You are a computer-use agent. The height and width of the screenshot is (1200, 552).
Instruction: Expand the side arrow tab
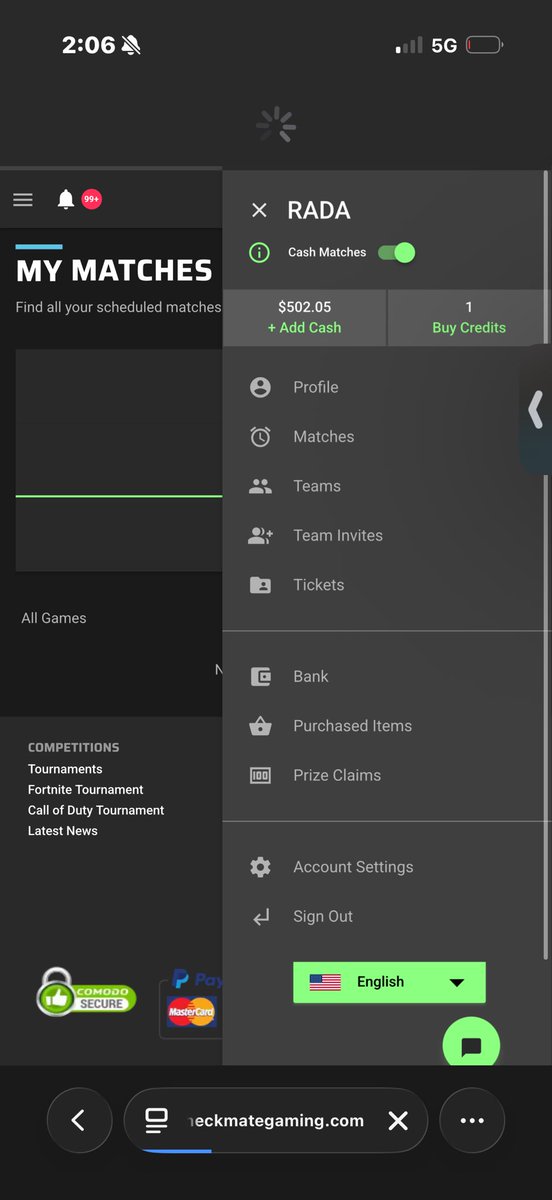click(x=536, y=409)
